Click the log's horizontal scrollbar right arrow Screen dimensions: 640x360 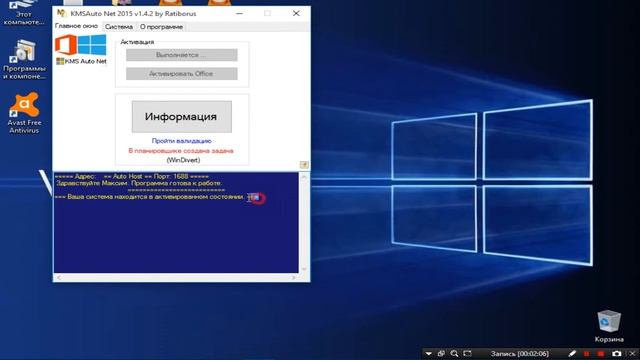(294, 278)
